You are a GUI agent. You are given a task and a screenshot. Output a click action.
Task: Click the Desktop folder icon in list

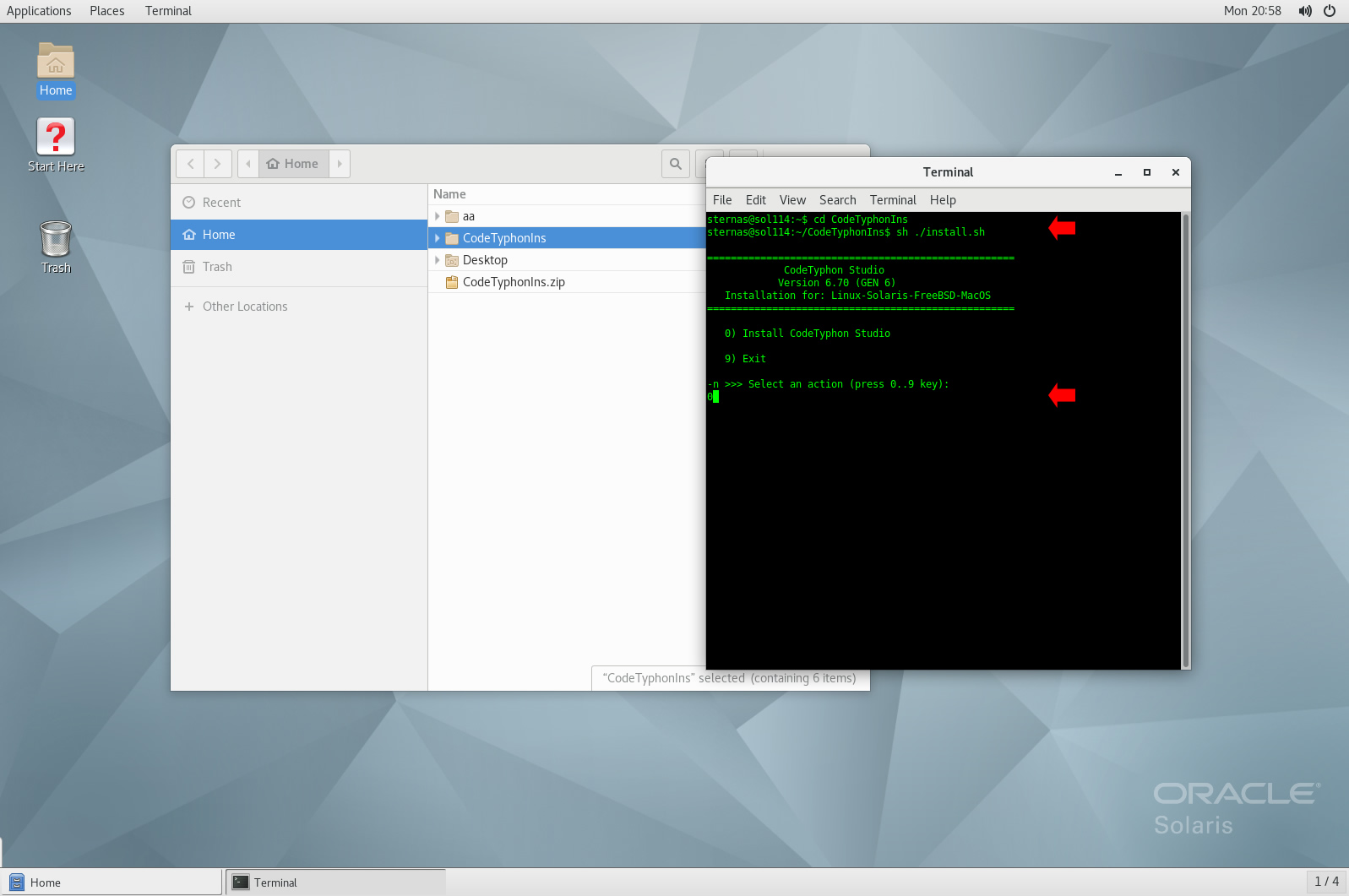(452, 261)
